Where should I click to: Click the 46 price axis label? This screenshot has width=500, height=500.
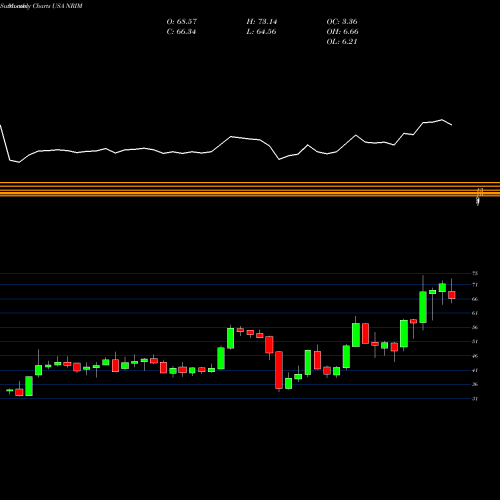(475, 356)
